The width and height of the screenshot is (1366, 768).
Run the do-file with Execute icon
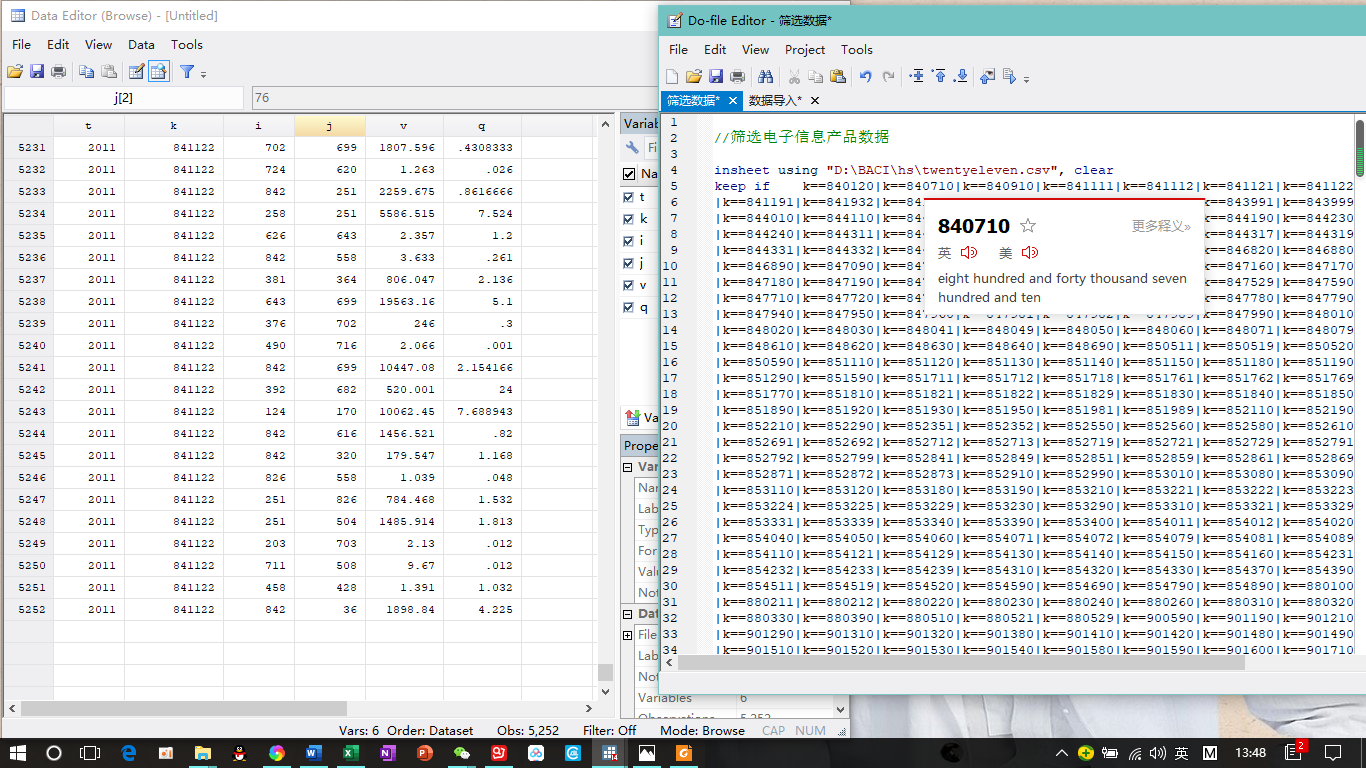click(1009, 77)
